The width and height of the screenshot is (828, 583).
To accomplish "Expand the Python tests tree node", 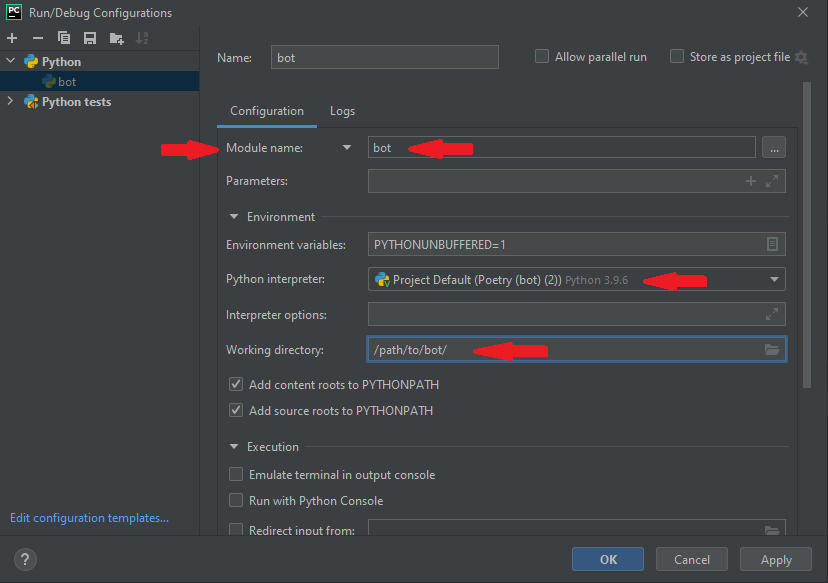I will pos(11,102).
